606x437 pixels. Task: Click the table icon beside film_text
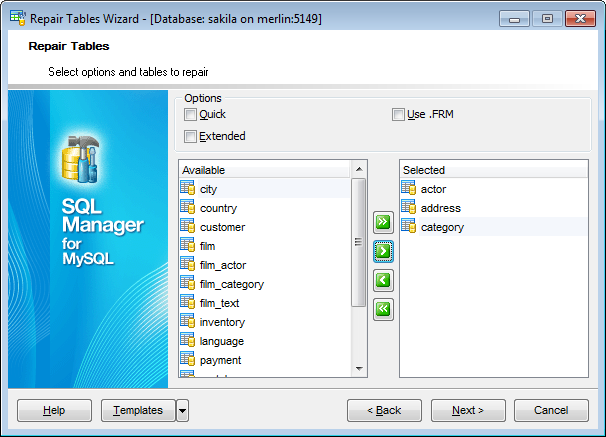188,302
